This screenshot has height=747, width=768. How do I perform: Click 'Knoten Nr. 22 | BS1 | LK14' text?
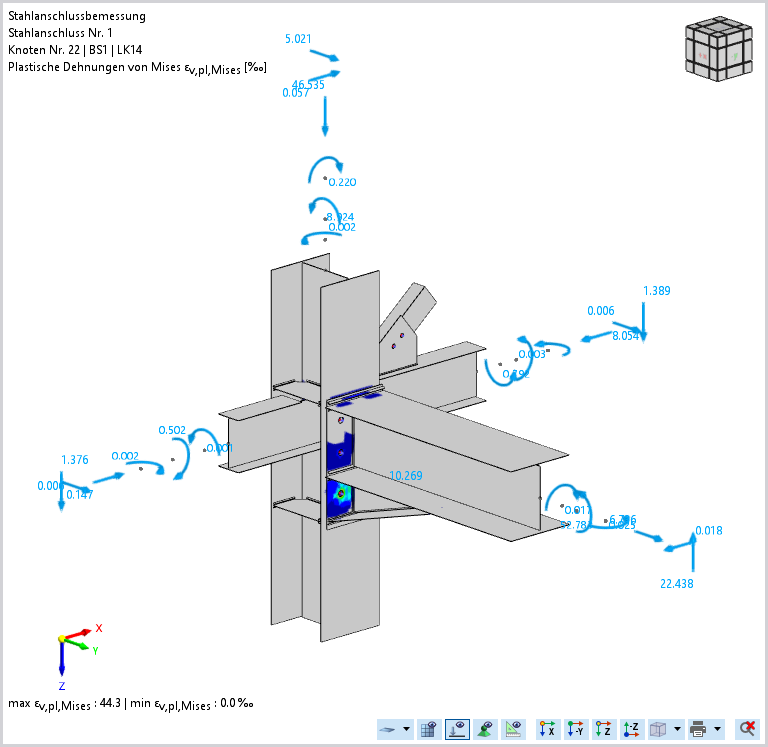(x=75, y=50)
